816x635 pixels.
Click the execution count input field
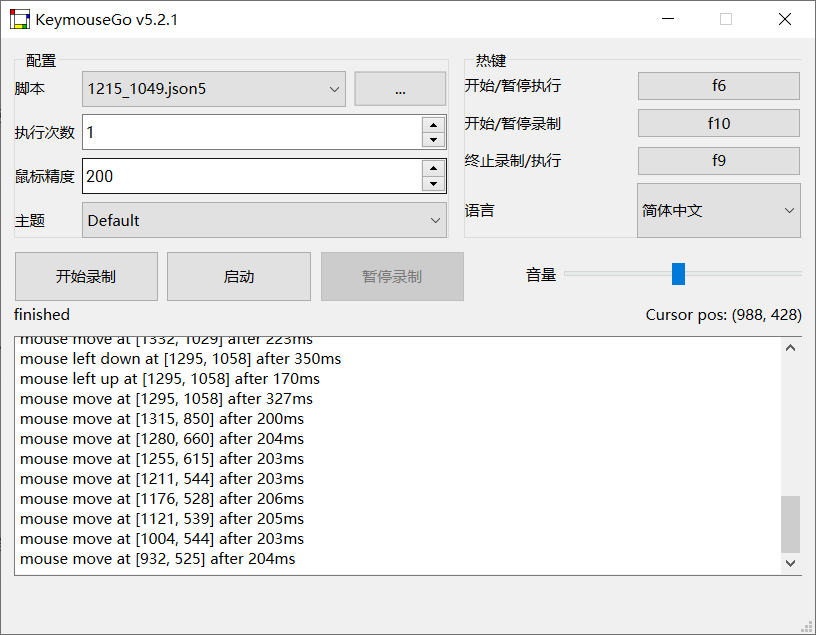(x=250, y=132)
